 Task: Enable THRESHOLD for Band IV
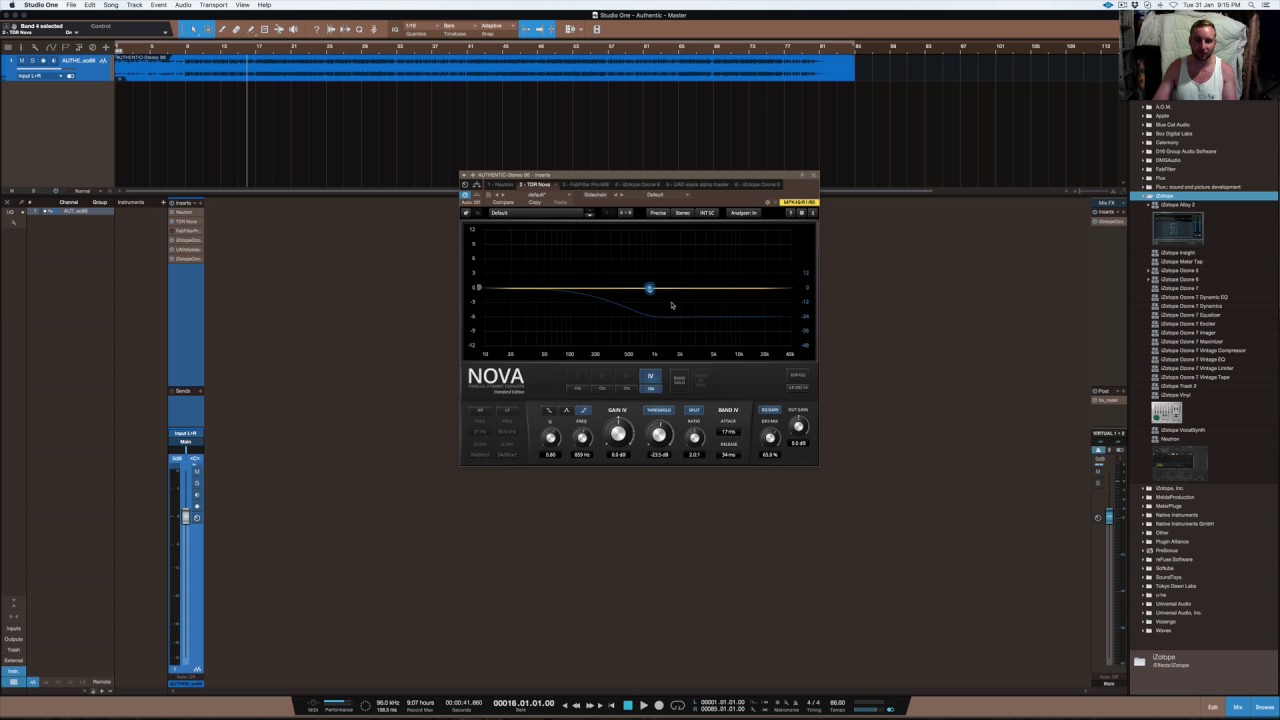(659, 410)
